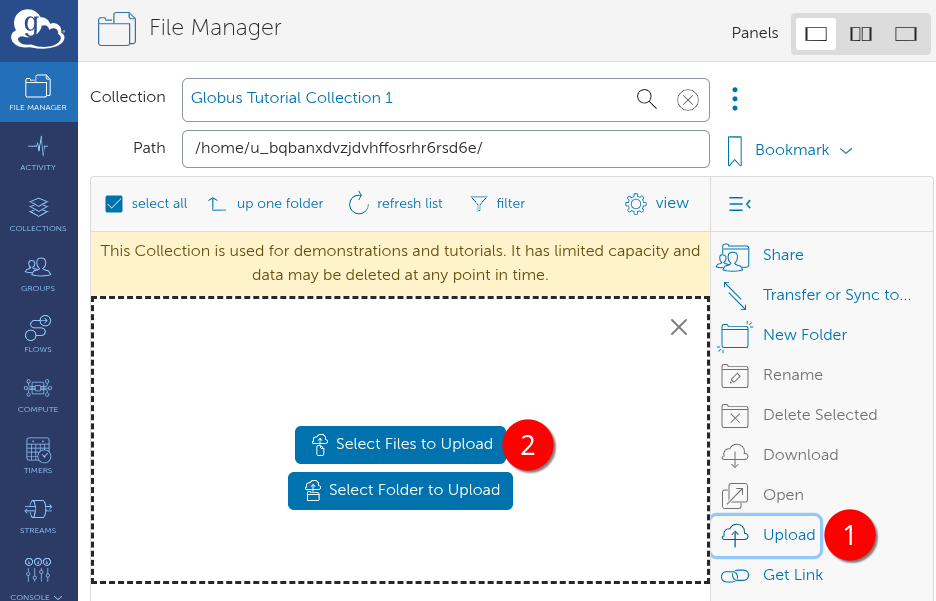Image resolution: width=936 pixels, height=601 pixels.
Task: Open the Activity page in sidebar
Action: [x=38, y=153]
